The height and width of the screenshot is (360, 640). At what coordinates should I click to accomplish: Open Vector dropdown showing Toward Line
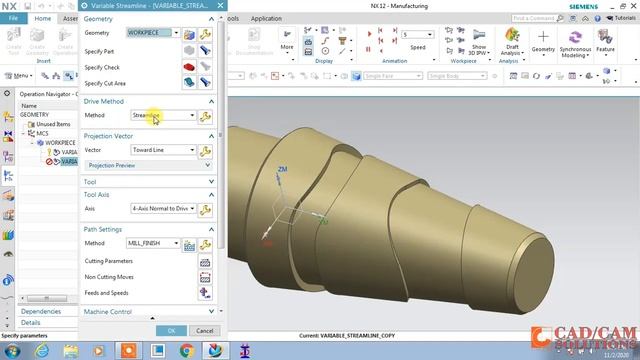click(x=192, y=150)
